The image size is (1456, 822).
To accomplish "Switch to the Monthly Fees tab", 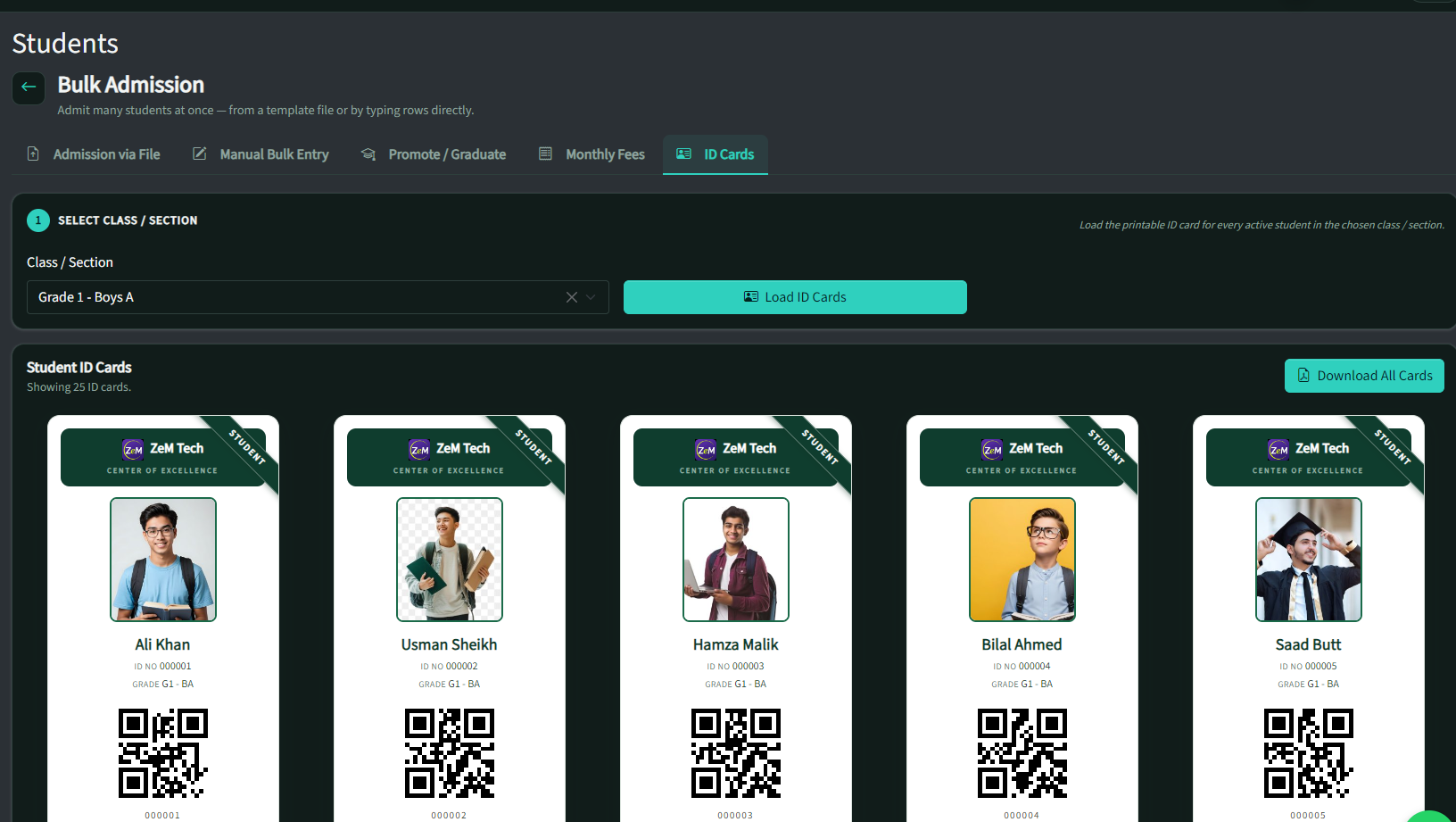I will click(591, 154).
